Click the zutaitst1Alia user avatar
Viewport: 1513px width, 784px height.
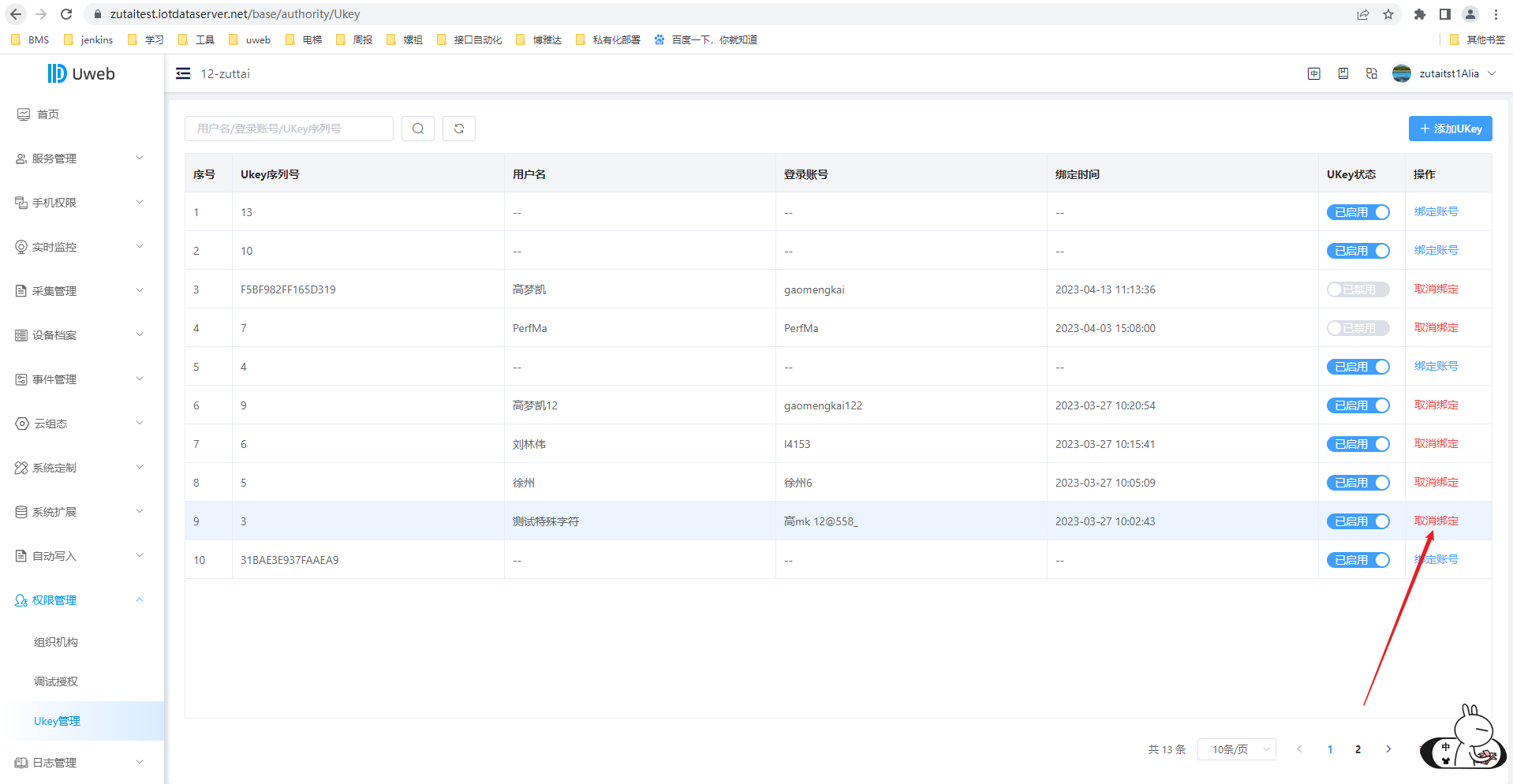pos(1402,73)
